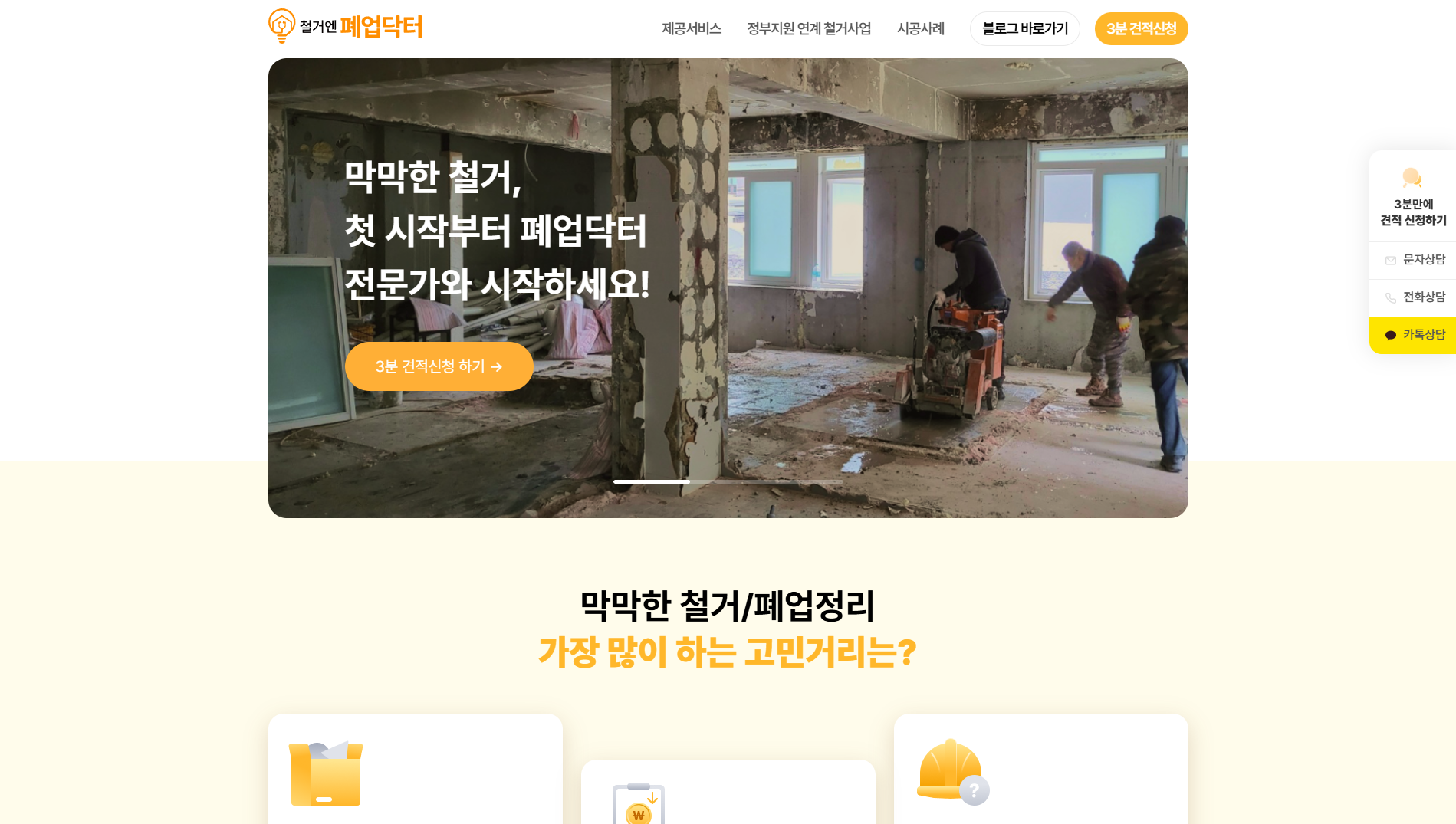Open 카톡상담 from side panel

[1412, 335]
